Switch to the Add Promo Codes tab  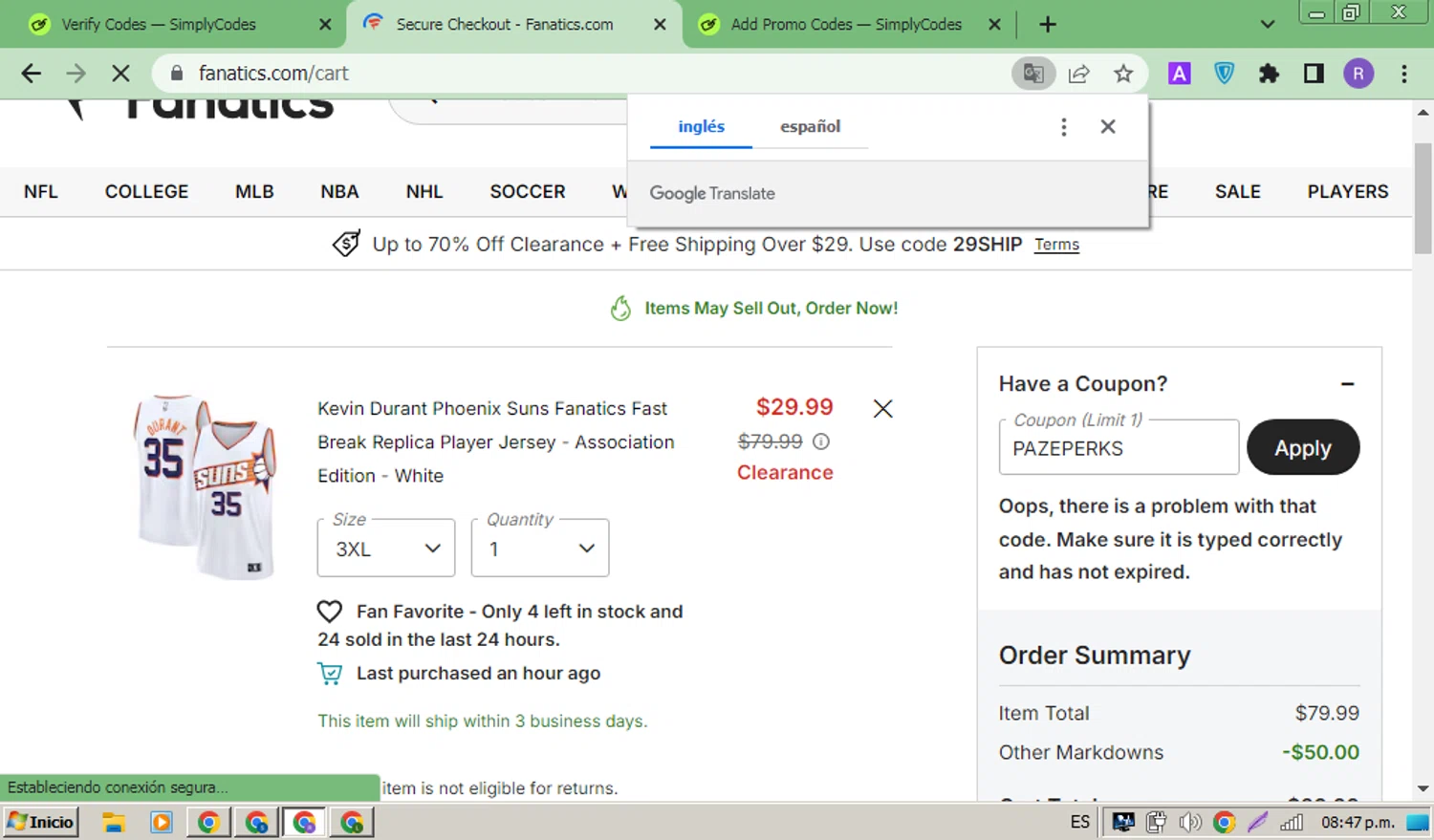point(846,25)
